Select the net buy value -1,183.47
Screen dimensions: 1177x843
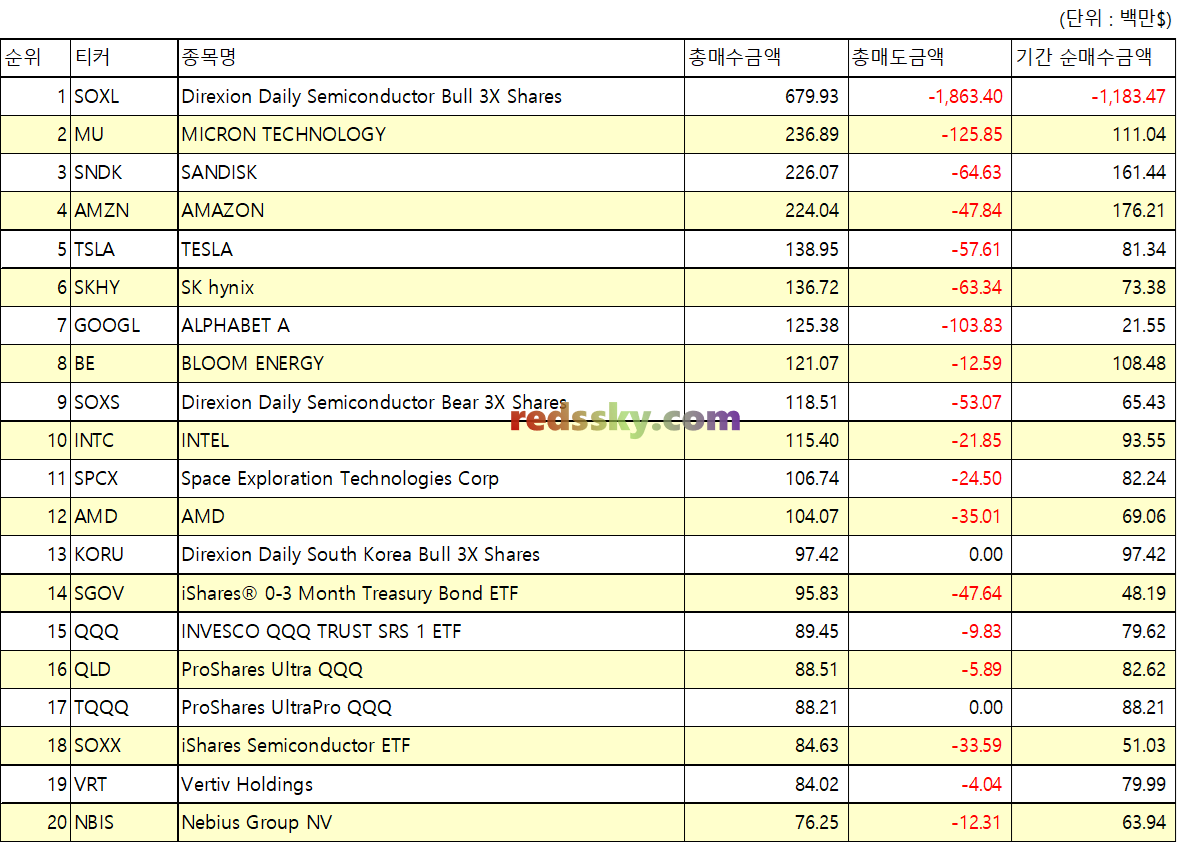point(1128,97)
